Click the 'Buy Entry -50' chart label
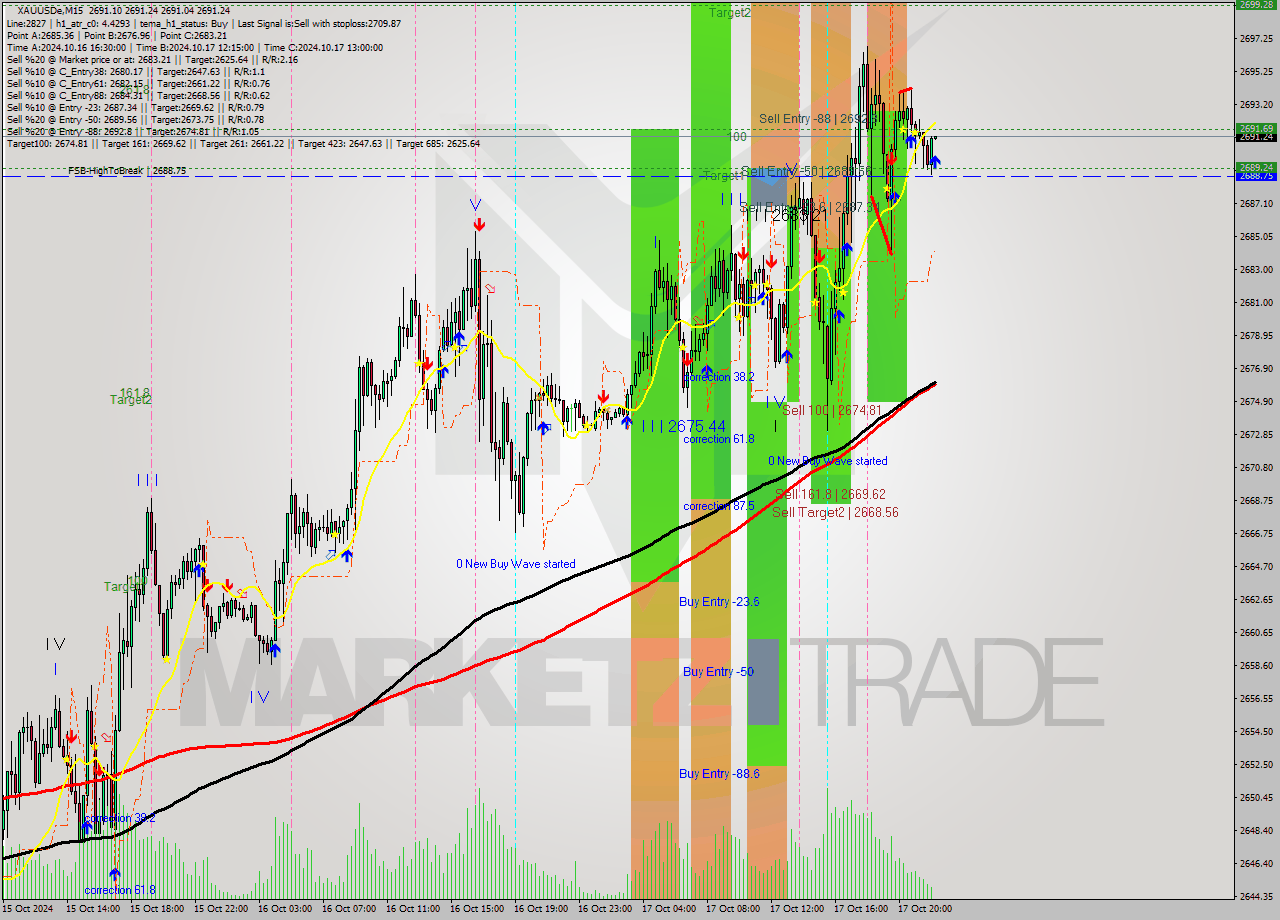1280x920 pixels. (718, 671)
